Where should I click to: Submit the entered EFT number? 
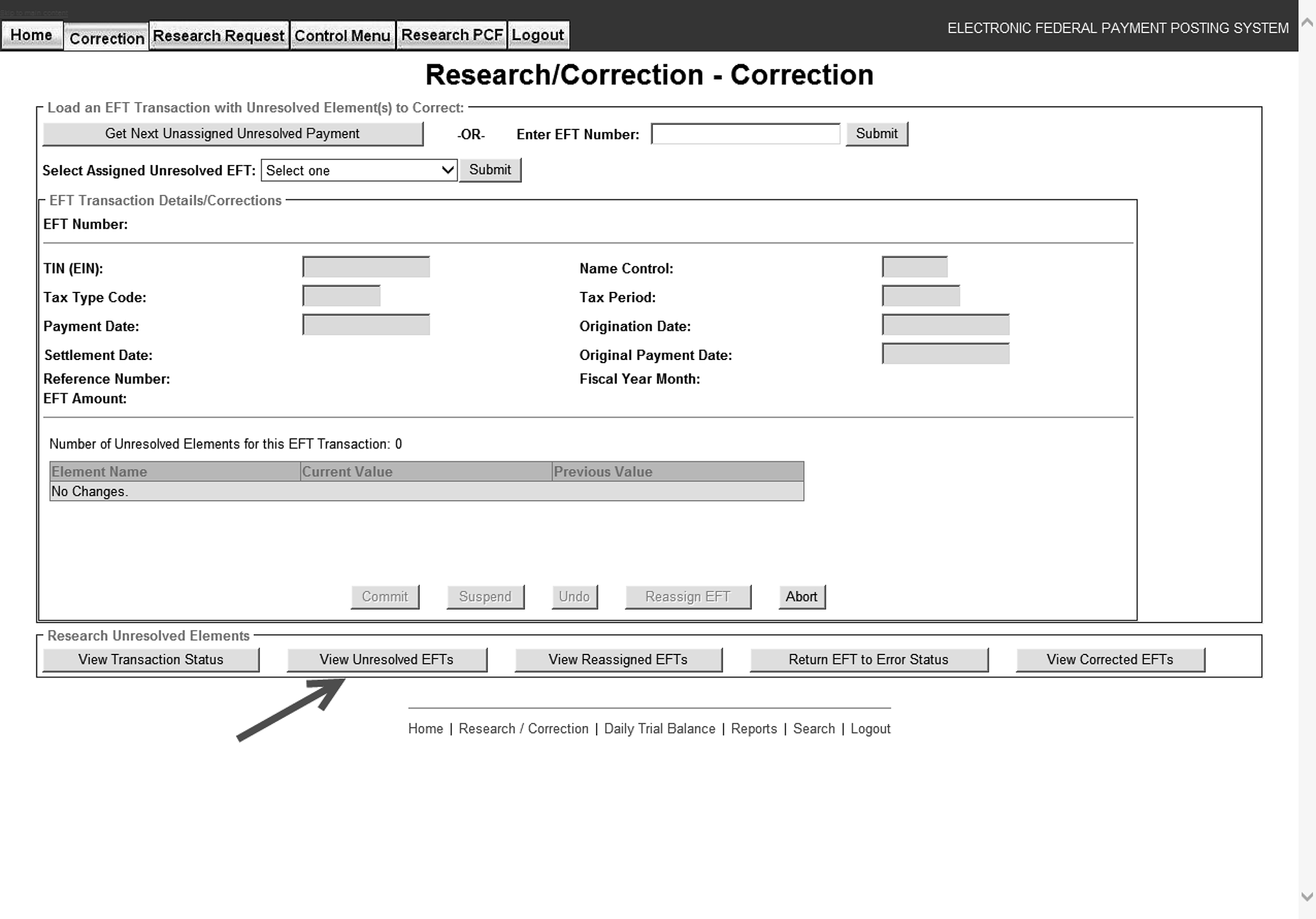tap(876, 134)
